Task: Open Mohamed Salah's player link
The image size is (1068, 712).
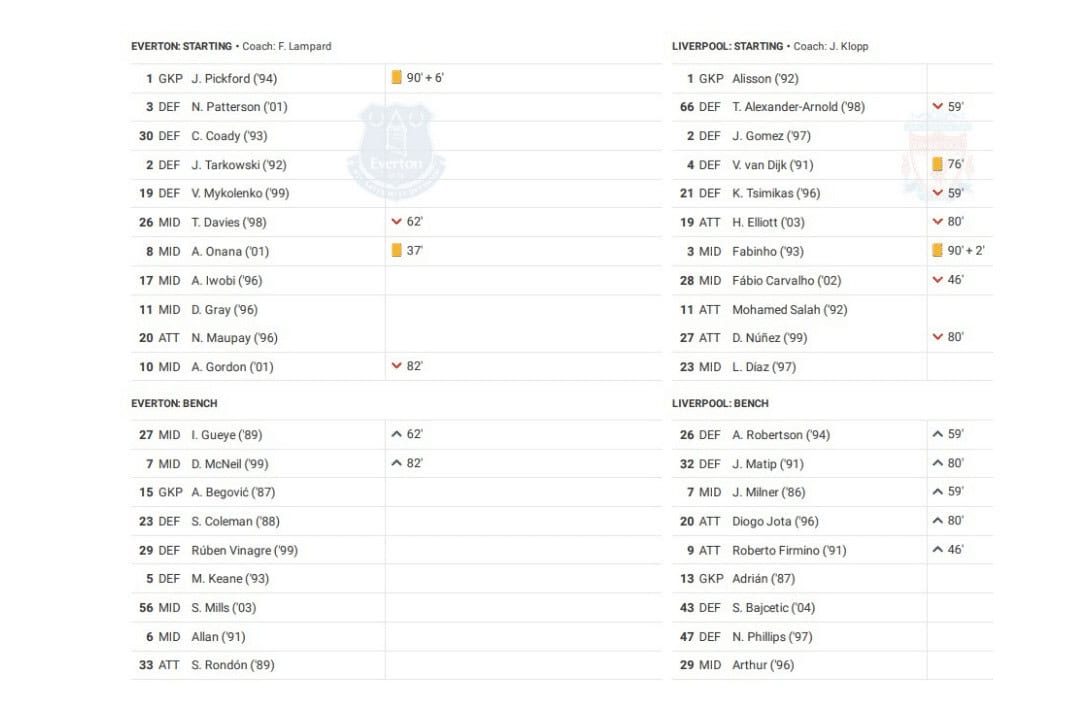Action: pyautogui.click(x=789, y=310)
